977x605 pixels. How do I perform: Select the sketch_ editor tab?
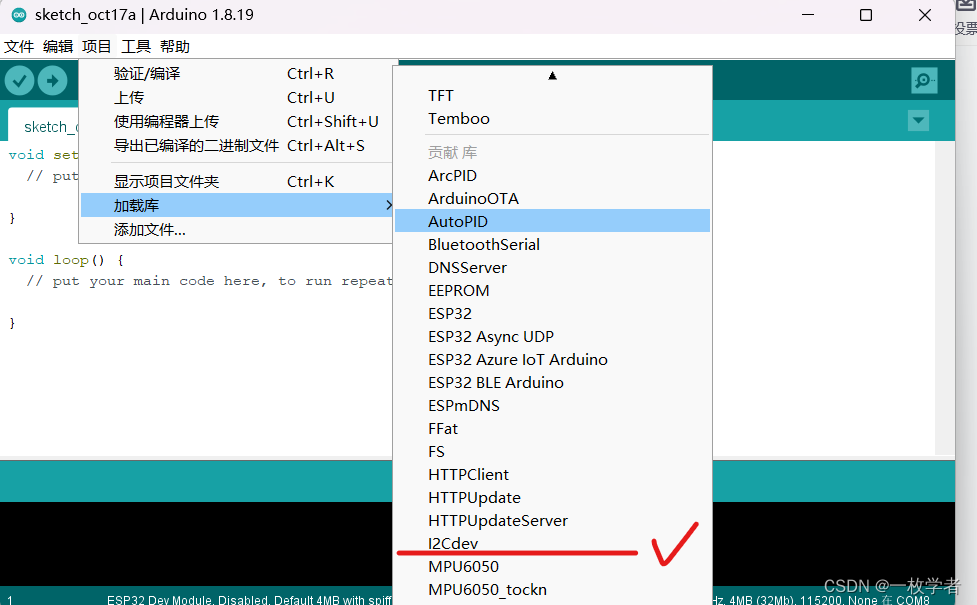click(x=44, y=126)
